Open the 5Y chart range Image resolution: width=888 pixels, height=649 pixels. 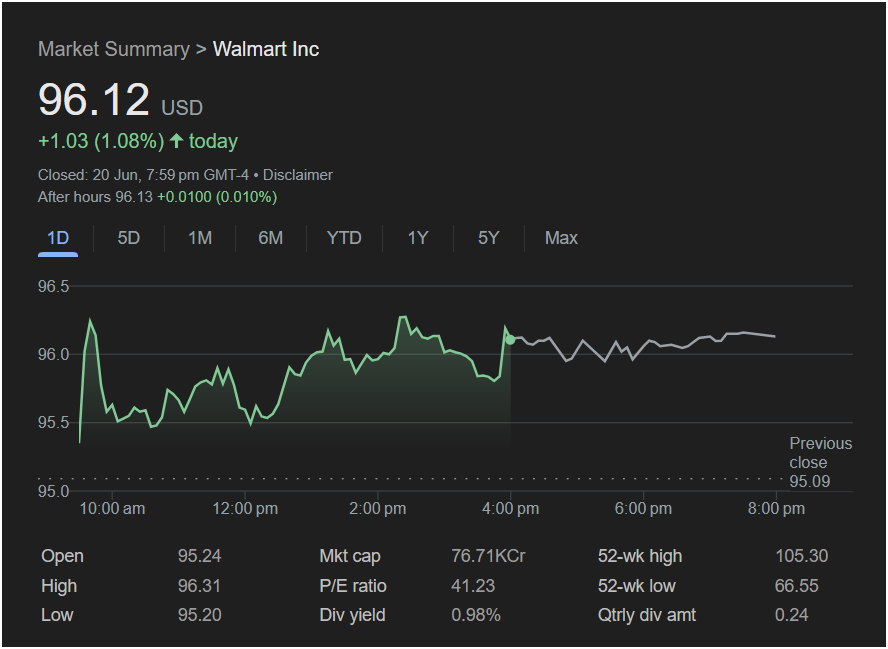[x=488, y=238]
